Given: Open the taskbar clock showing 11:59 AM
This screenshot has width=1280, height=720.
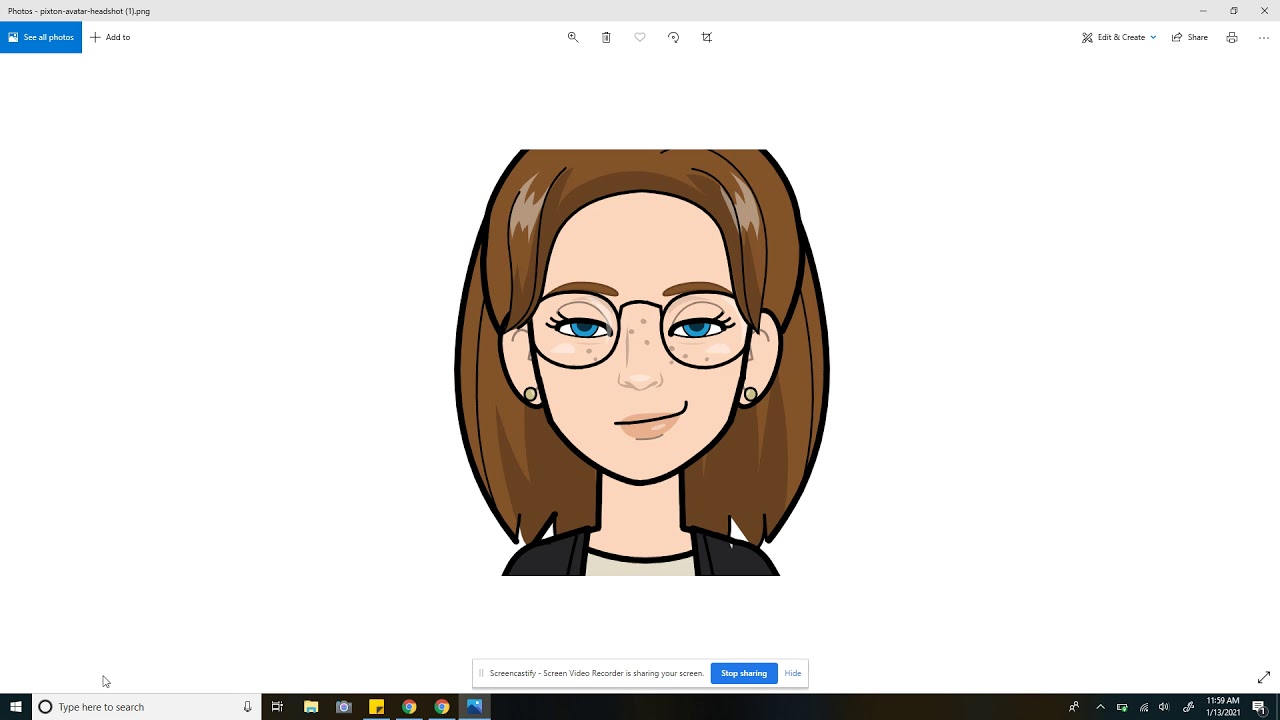Looking at the screenshot, I should pyautogui.click(x=1223, y=707).
